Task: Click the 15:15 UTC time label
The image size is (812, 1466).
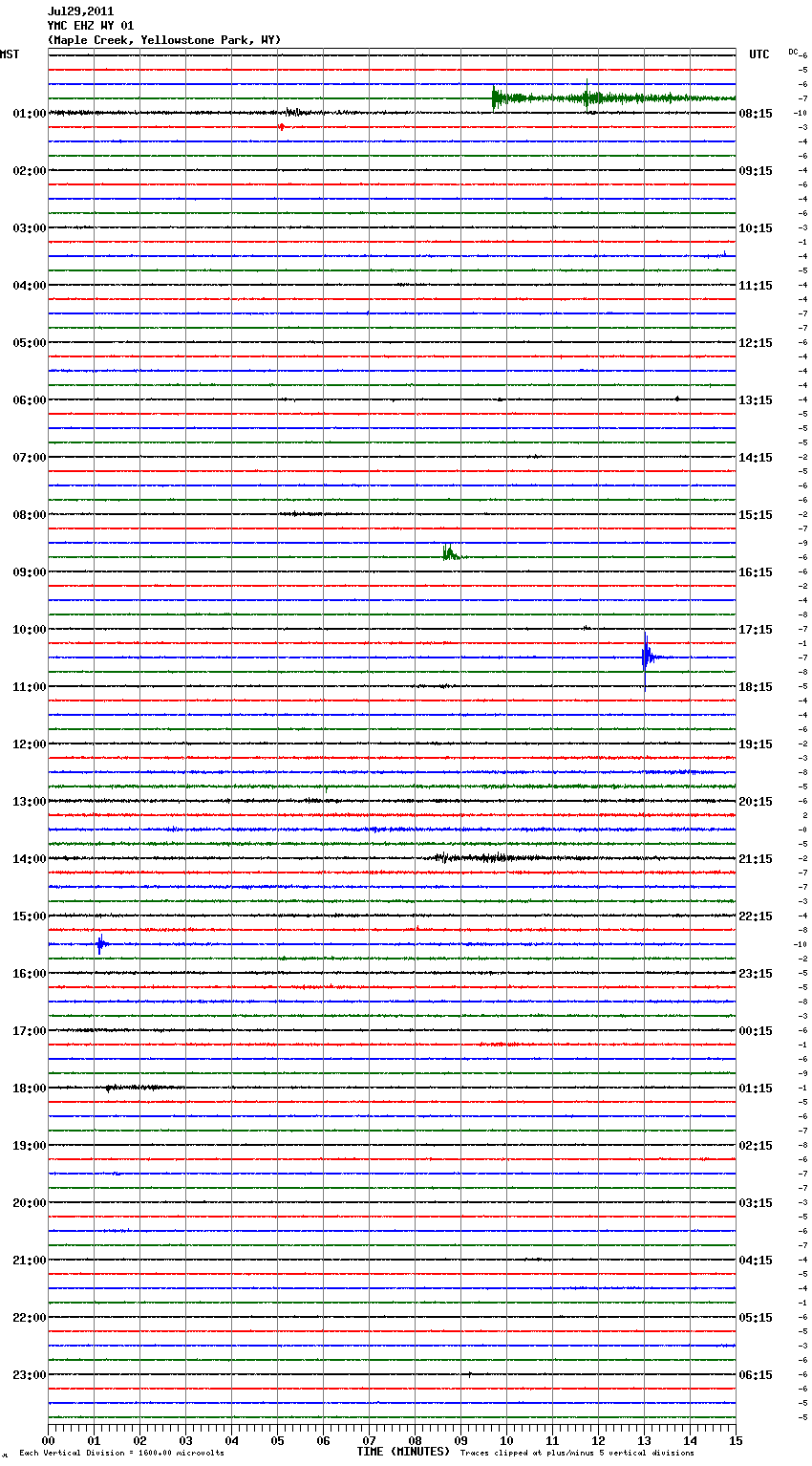Action: [756, 515]
